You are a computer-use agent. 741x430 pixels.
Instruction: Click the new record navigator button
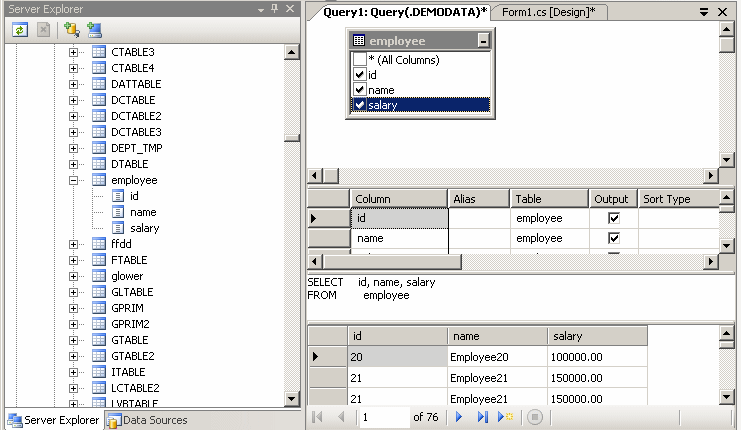point(507,417)
